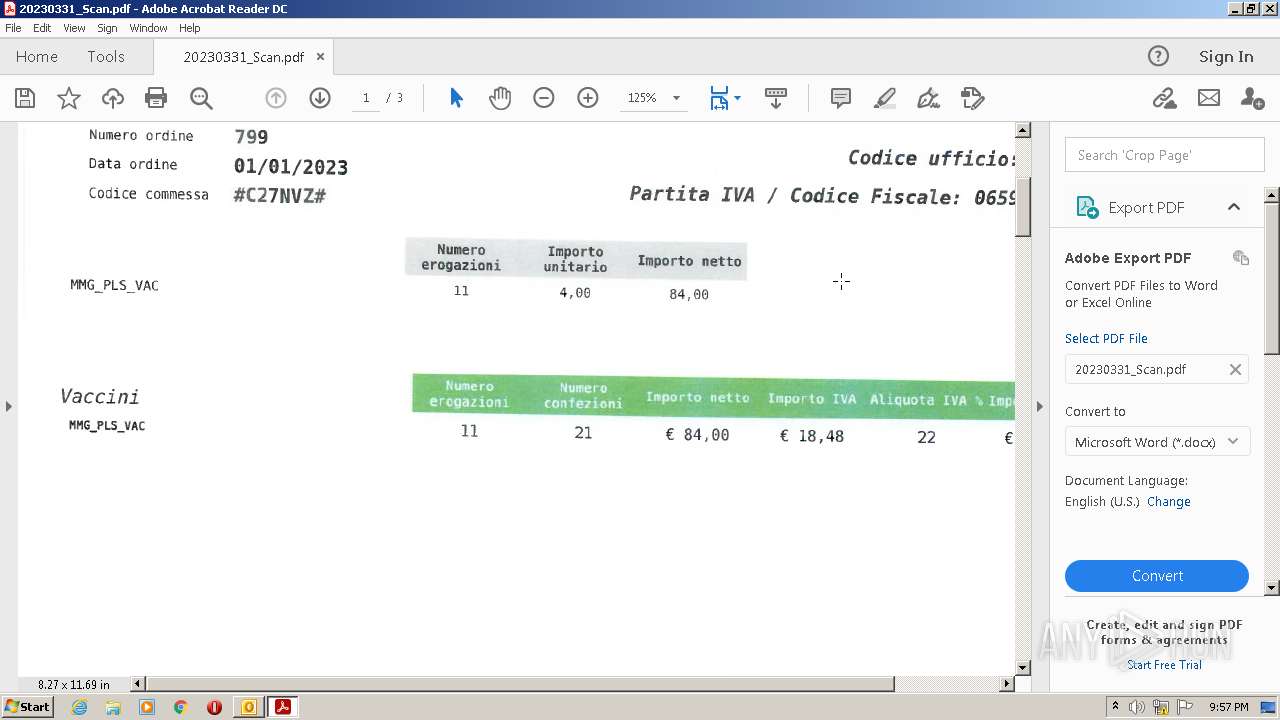
Task: Upload file to cloud icon
Action: 113,98
